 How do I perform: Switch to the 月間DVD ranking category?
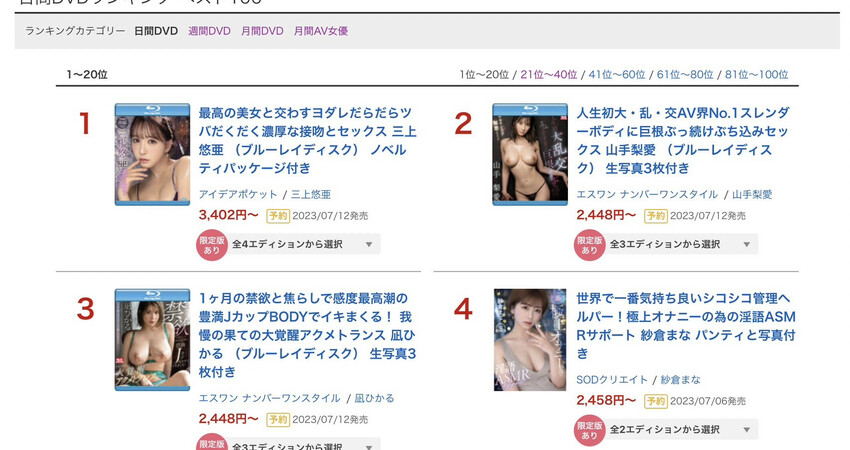point(262,31)
